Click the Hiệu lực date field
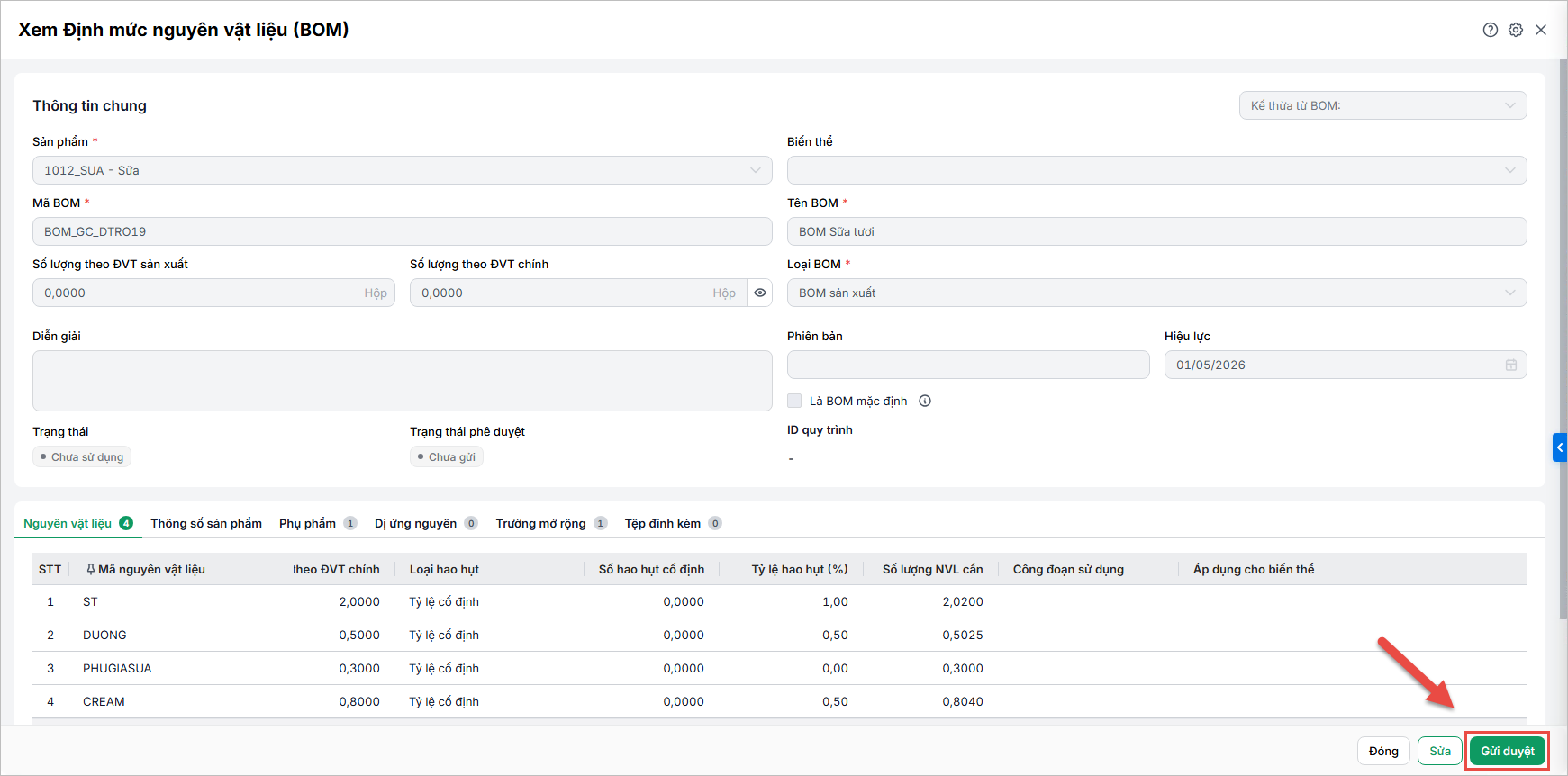 pyautogui.click(x=1346, y=365)
